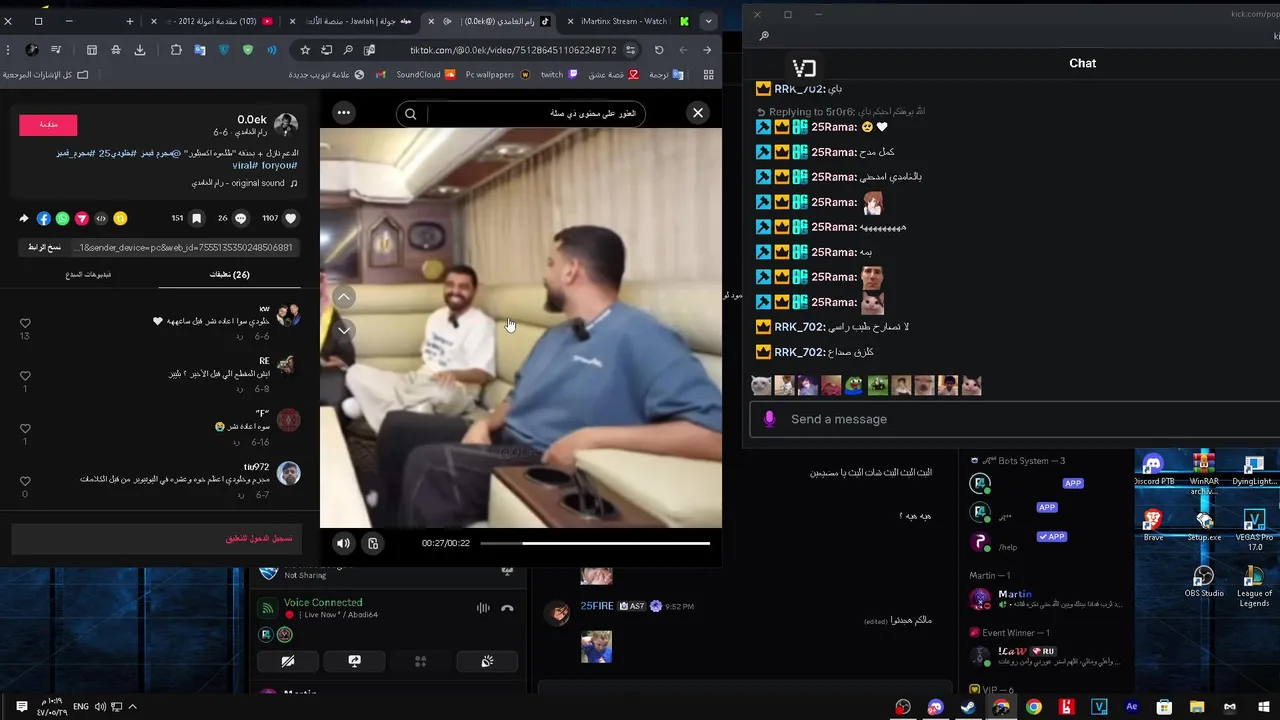1280x720 pixels.
Task: Focus the Kick chat Send a message field
Action: [1015, 419]
